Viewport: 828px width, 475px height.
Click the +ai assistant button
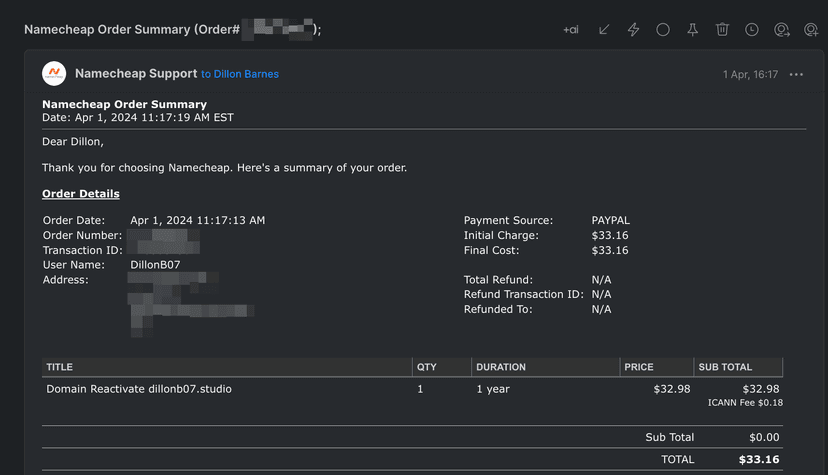(x=571, y=30)
